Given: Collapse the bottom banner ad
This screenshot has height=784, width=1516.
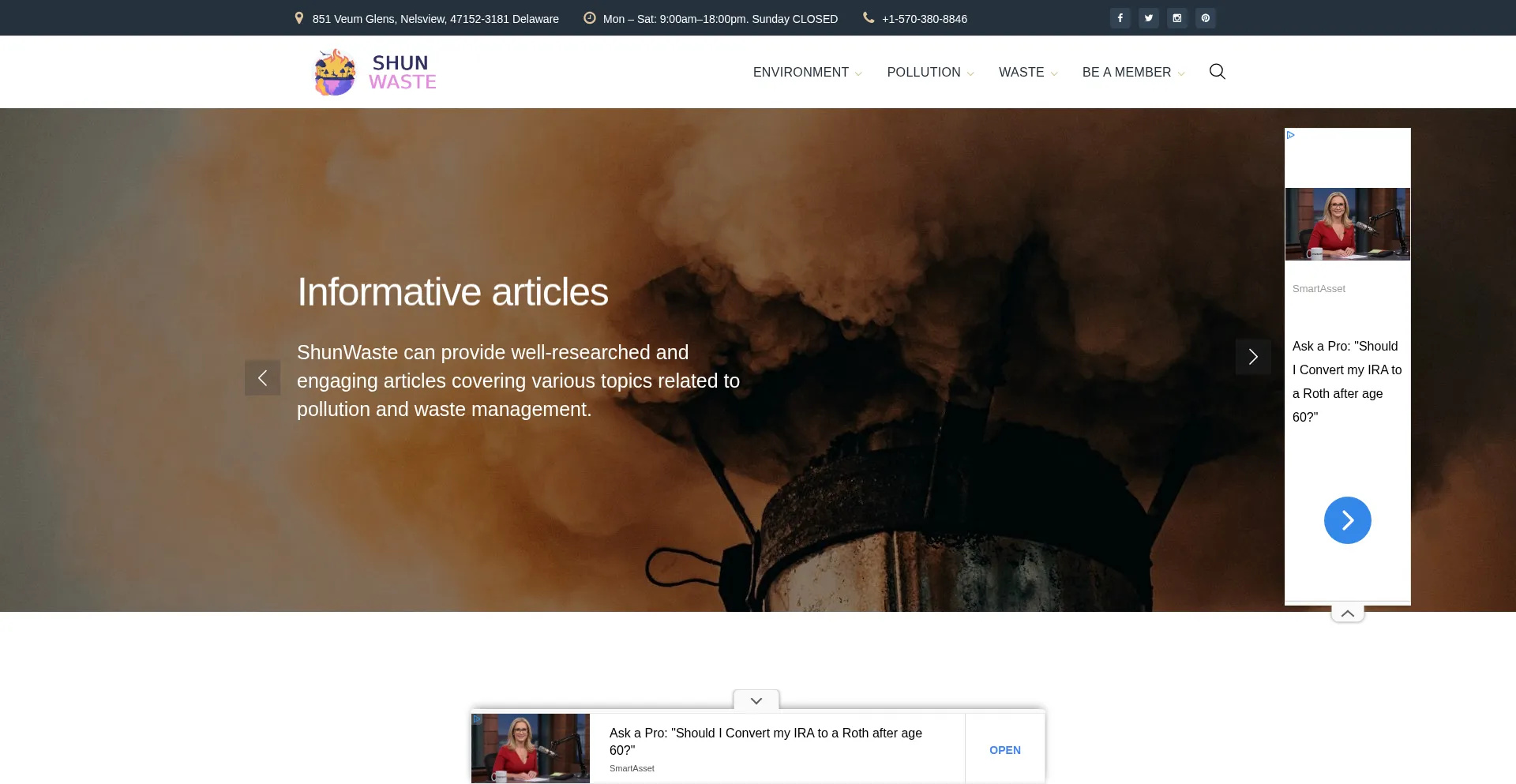Looking at the screenshot, I should click(756, 700).
